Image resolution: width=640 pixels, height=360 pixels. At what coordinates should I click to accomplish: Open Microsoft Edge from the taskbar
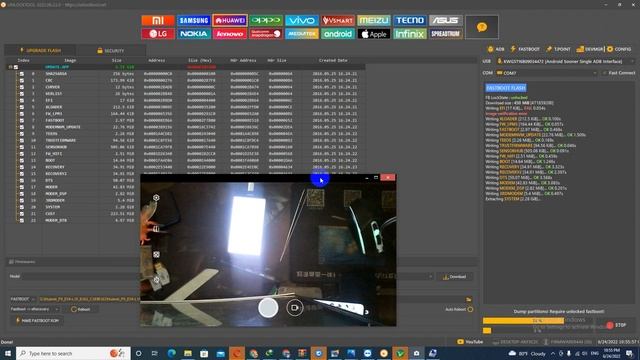(171, 353)
